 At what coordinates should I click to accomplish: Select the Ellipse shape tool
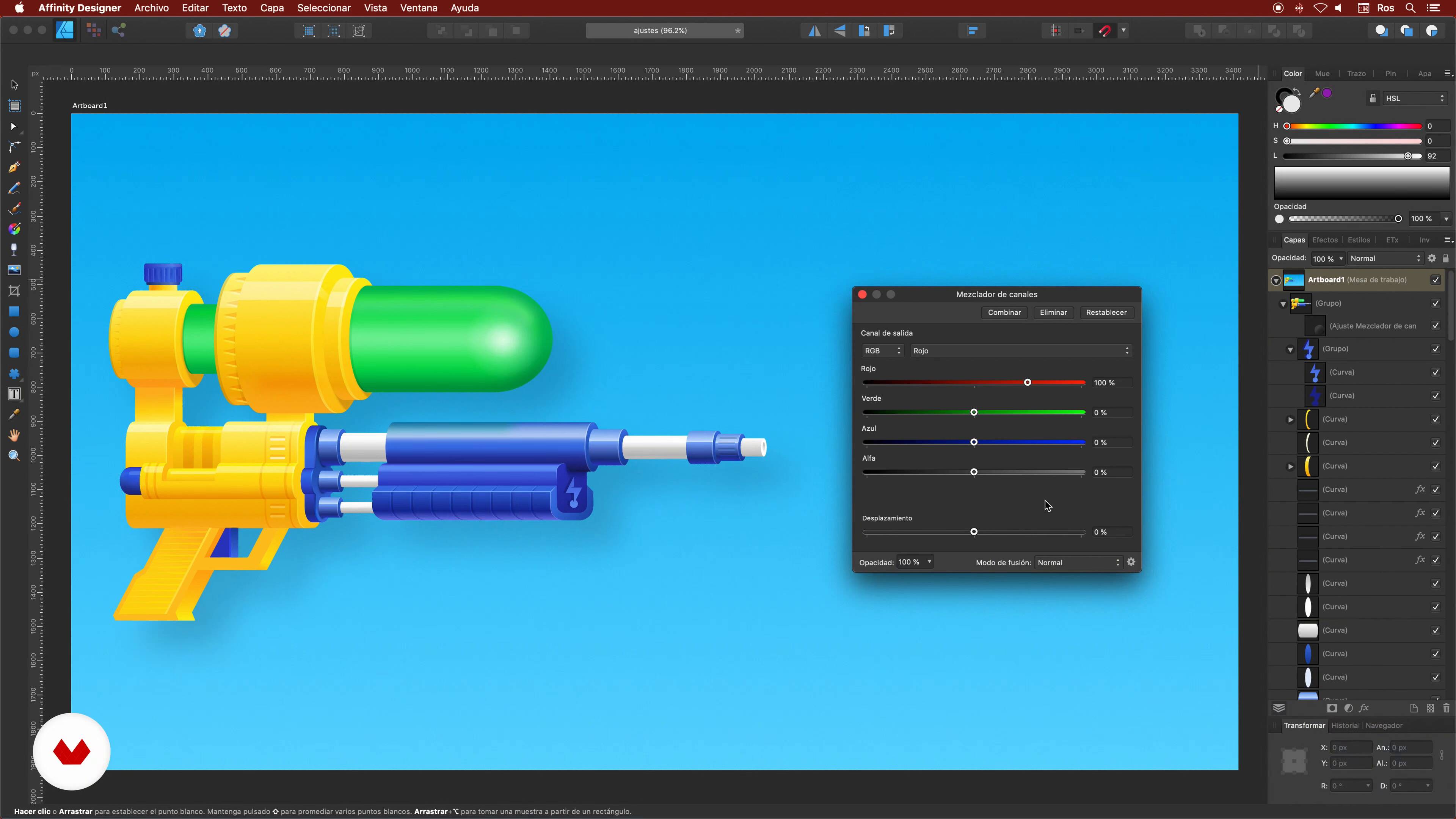(x=15, y=333)
